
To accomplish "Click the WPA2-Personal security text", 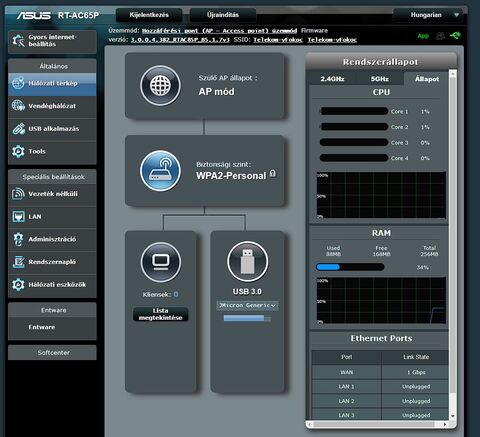I will 231,176.
